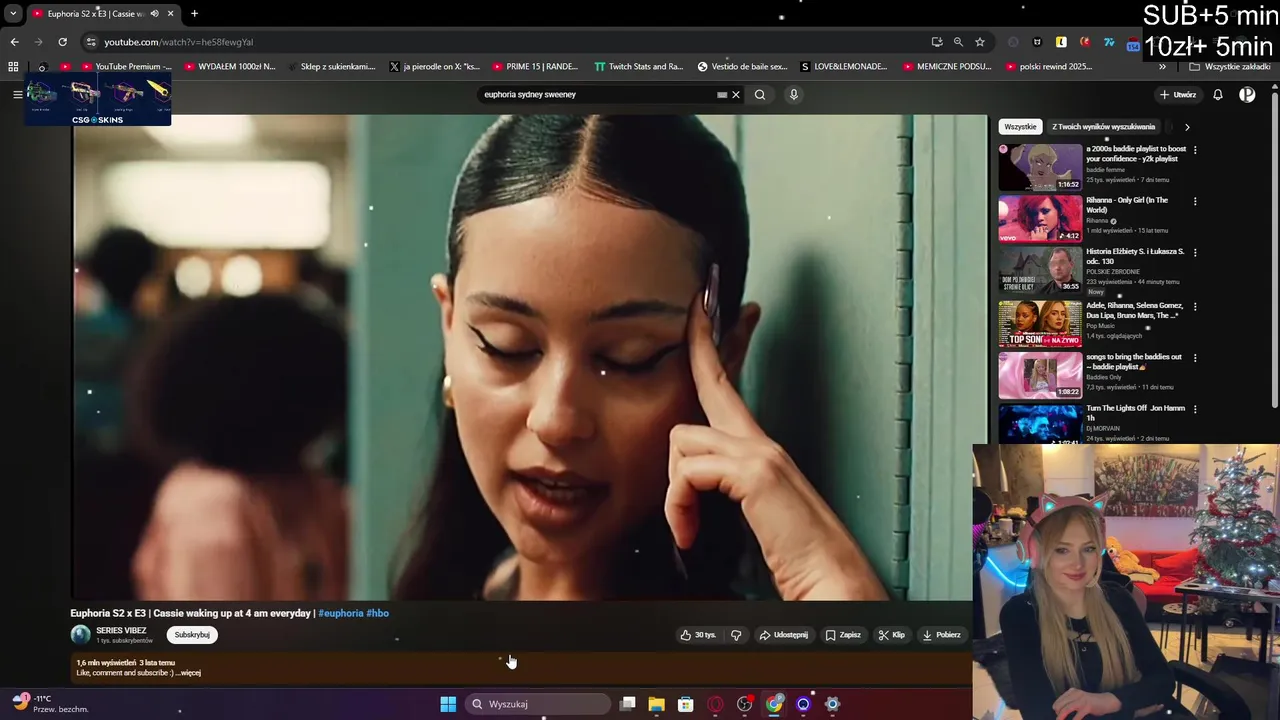Download the video with Pobierz
1280x720 pixels.
(941, 635)
